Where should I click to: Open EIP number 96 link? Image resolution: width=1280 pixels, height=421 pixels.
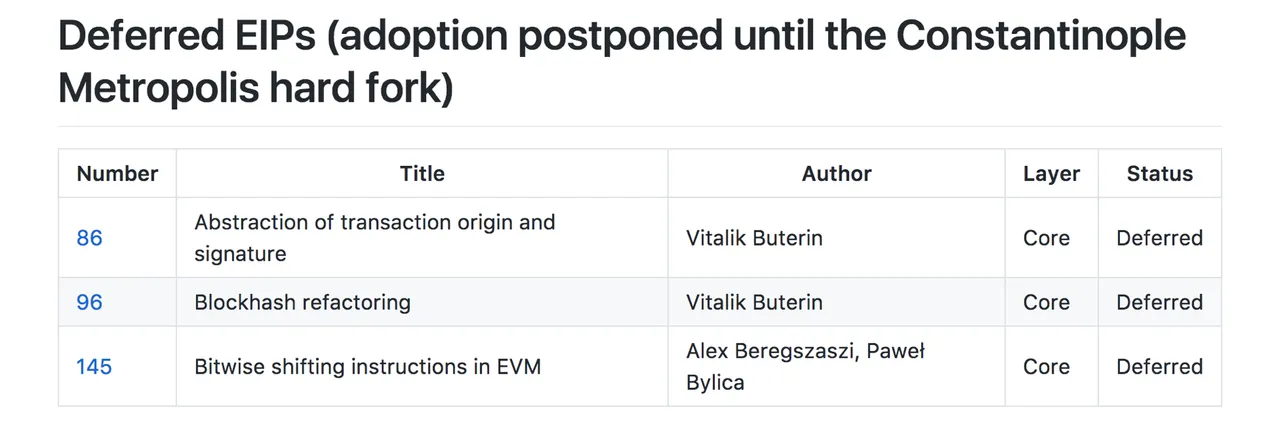click(x=89, y=302)
